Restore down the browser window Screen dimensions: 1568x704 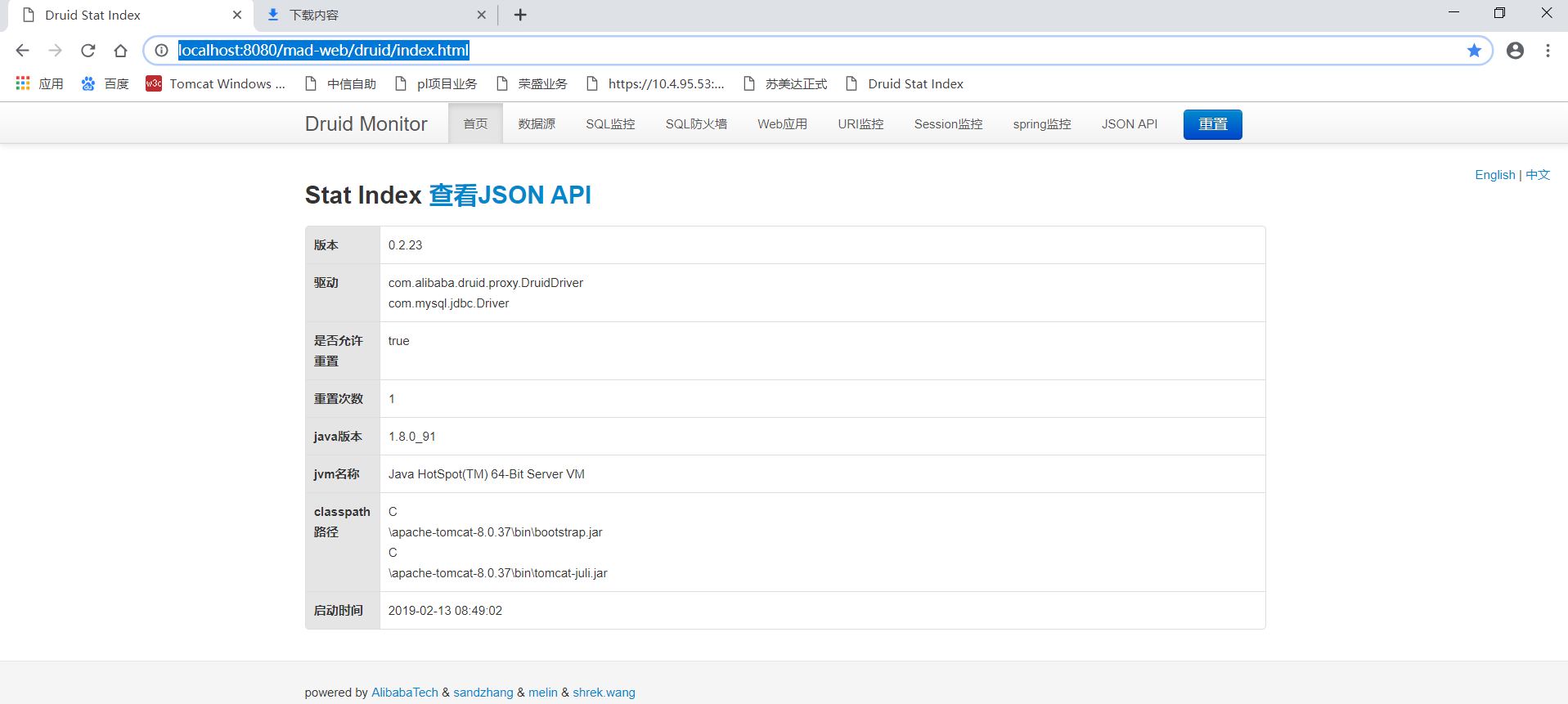click(x=1499, y=13)
